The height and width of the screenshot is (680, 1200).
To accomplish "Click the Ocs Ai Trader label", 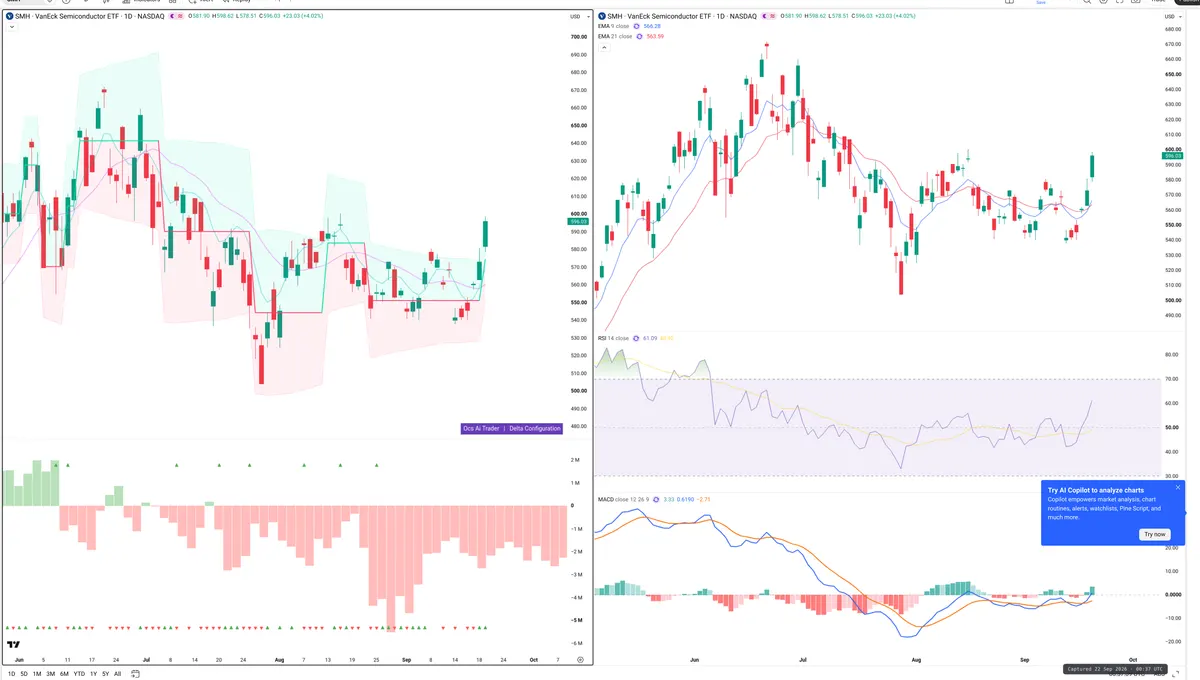I will coord(481,428).
